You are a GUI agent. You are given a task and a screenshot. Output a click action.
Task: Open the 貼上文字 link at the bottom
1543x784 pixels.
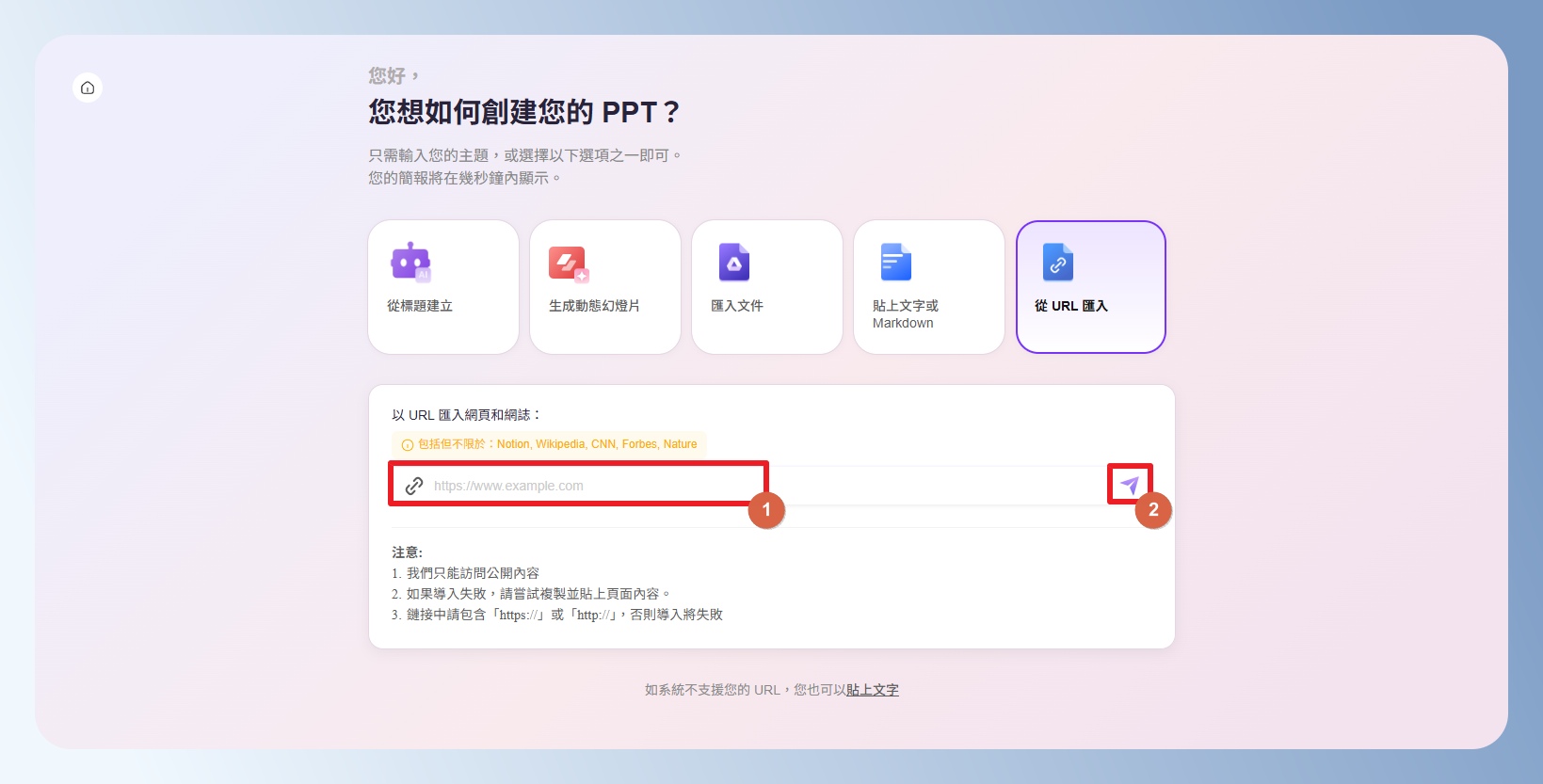(872, 690)
